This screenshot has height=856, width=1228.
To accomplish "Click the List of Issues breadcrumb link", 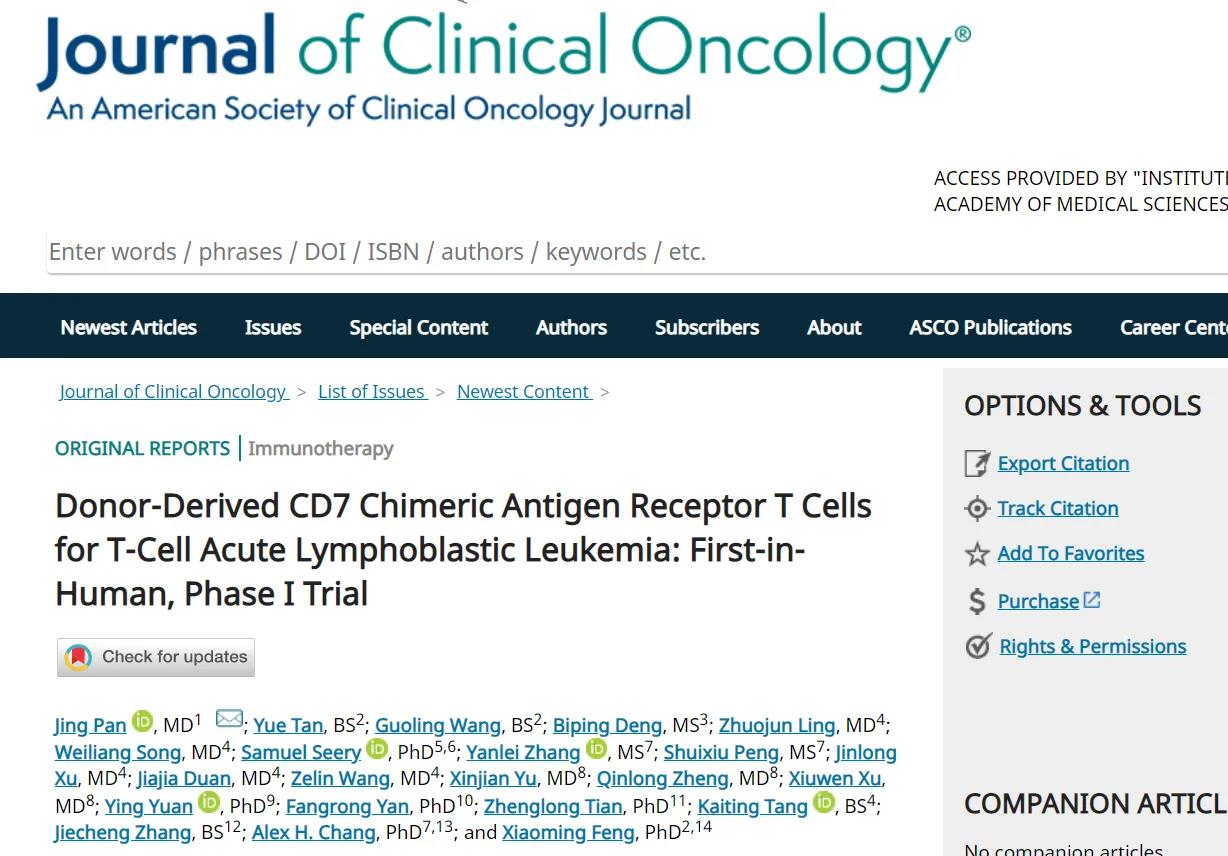I will (373, 392).
